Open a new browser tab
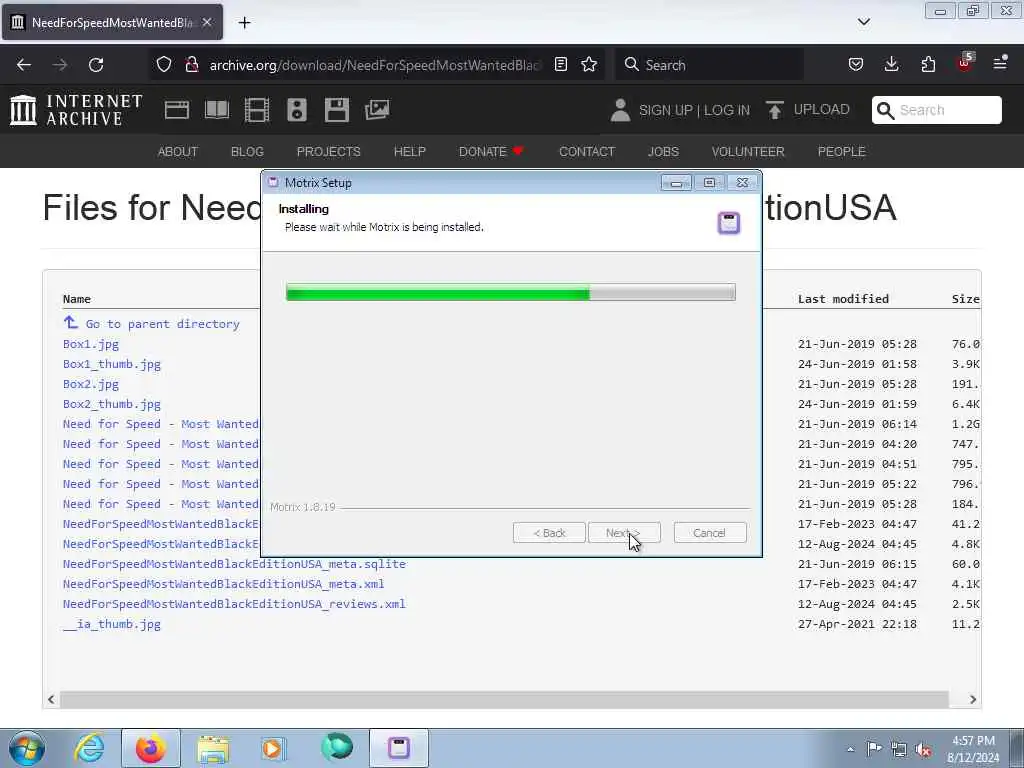 point(244,23)
